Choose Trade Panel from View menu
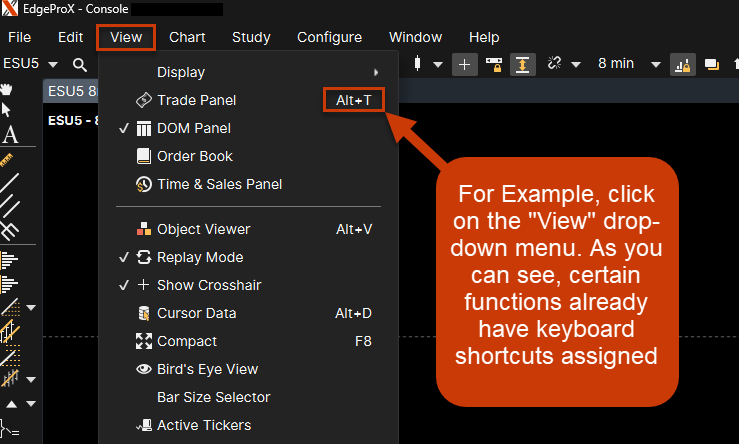Image resolution: width=739 pixels, height=444 pixels. [196, 100]
